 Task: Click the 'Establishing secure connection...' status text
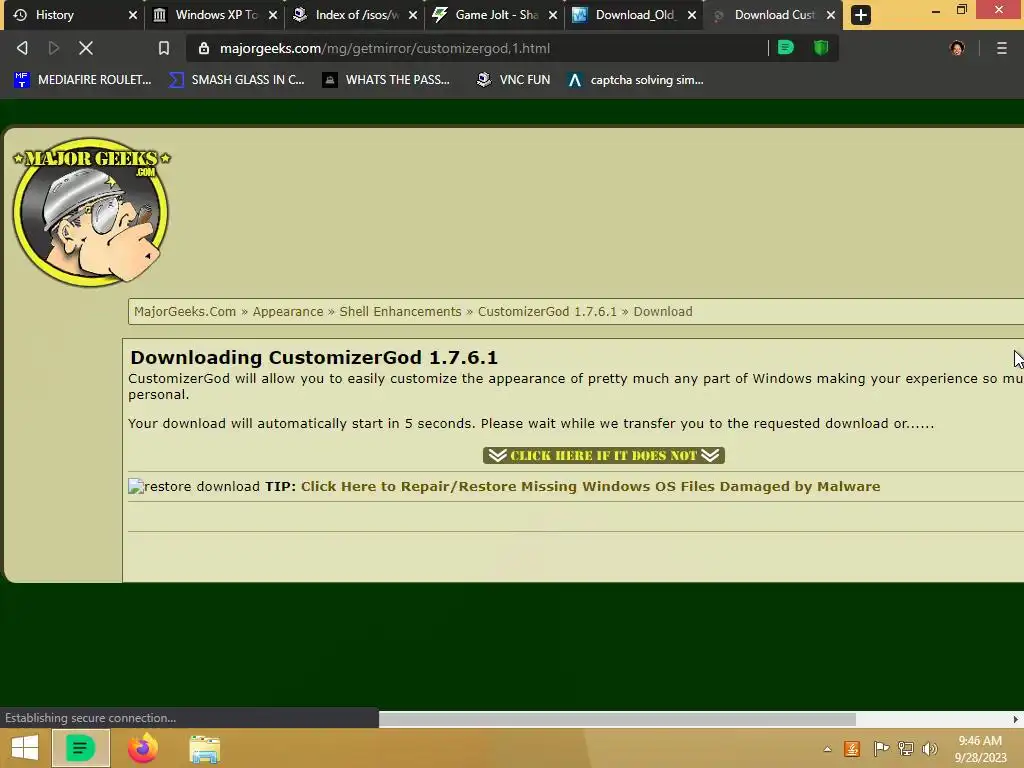point(91,718)
